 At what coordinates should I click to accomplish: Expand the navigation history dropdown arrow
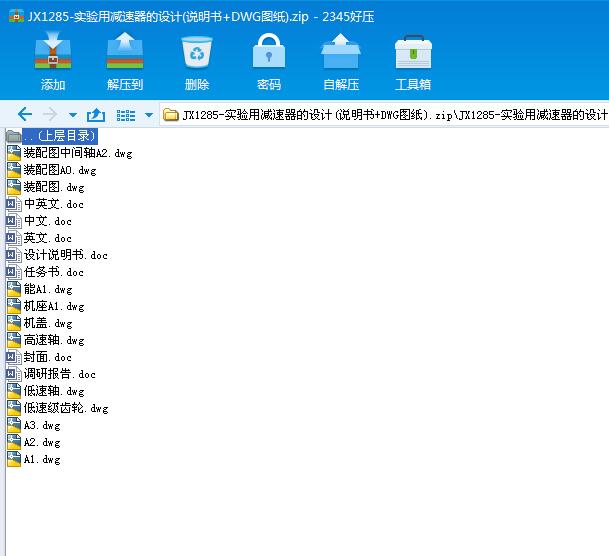(73, 115)
